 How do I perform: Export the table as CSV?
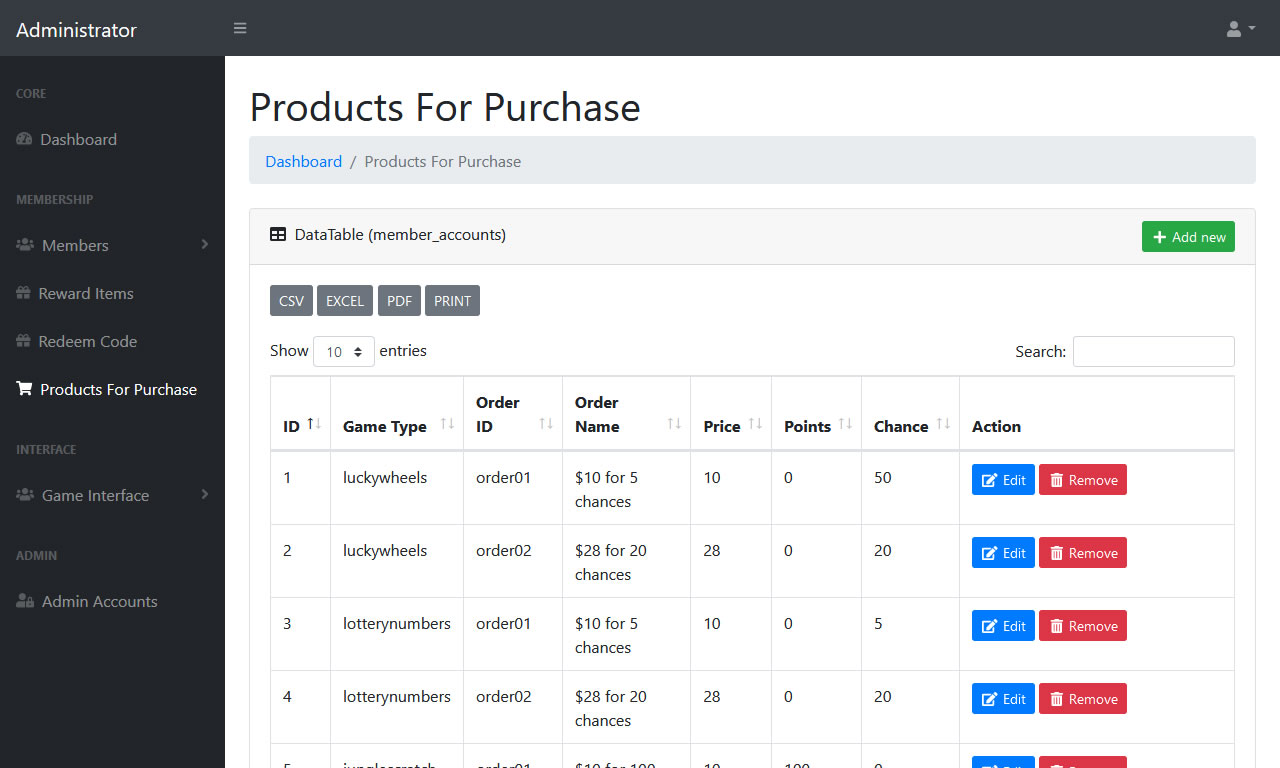(x=291, y=300)
